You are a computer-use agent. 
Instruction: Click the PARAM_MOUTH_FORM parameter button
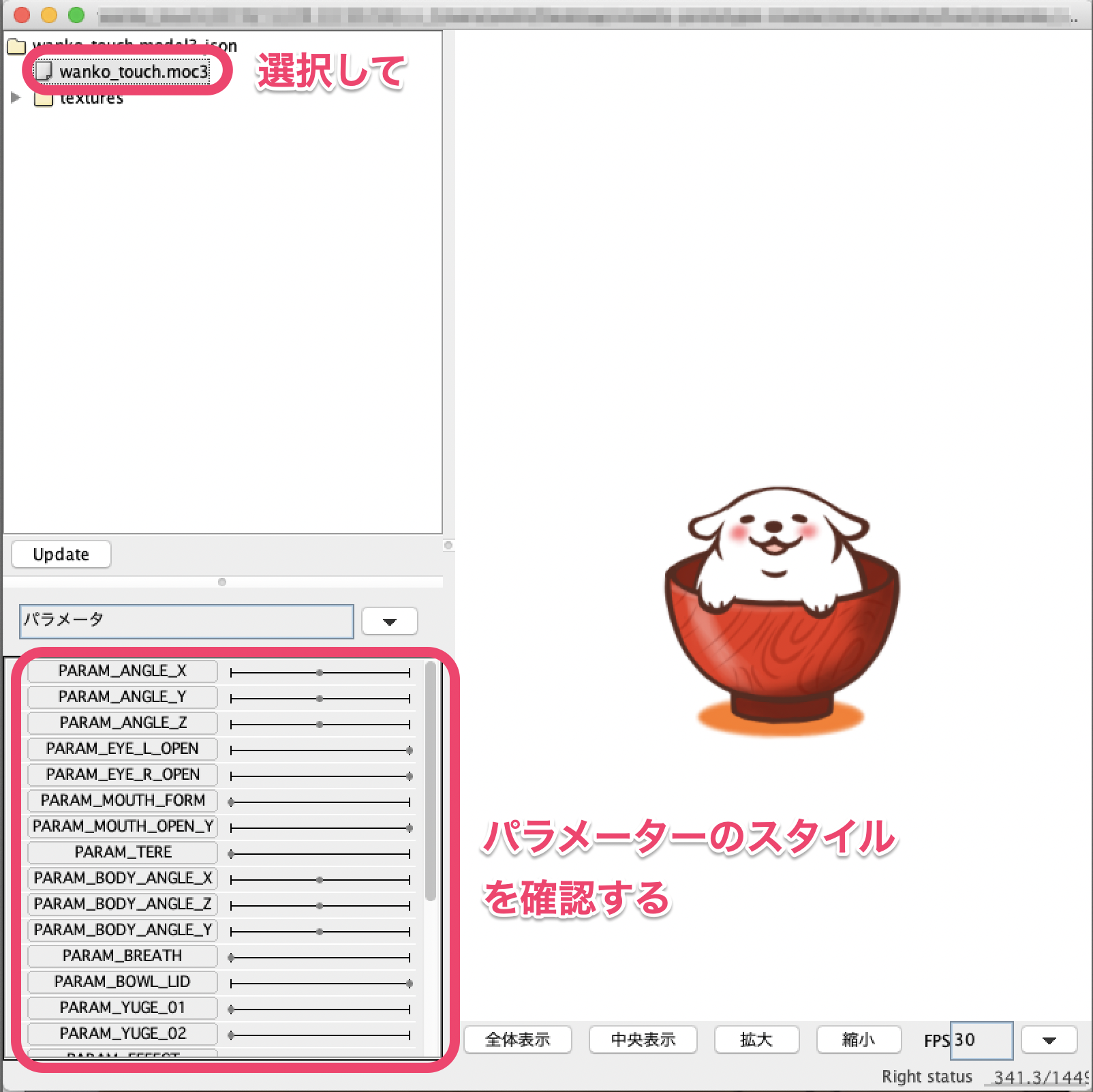coord(122,800)
